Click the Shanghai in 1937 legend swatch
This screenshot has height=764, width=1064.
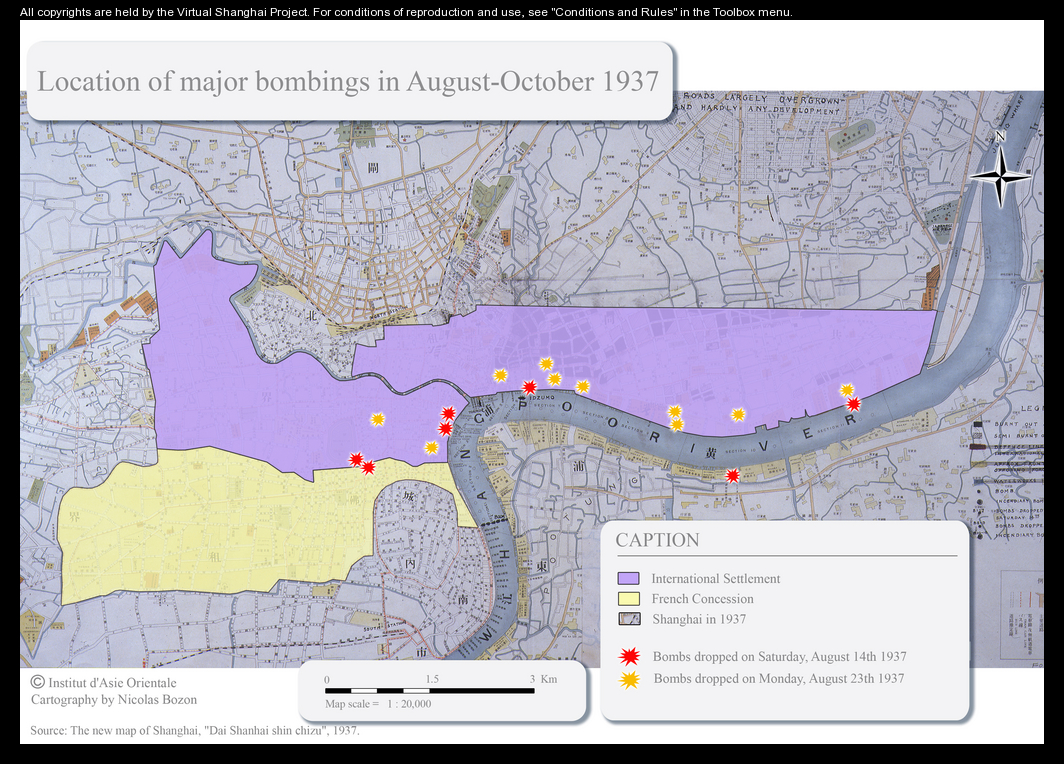[628, 619]
